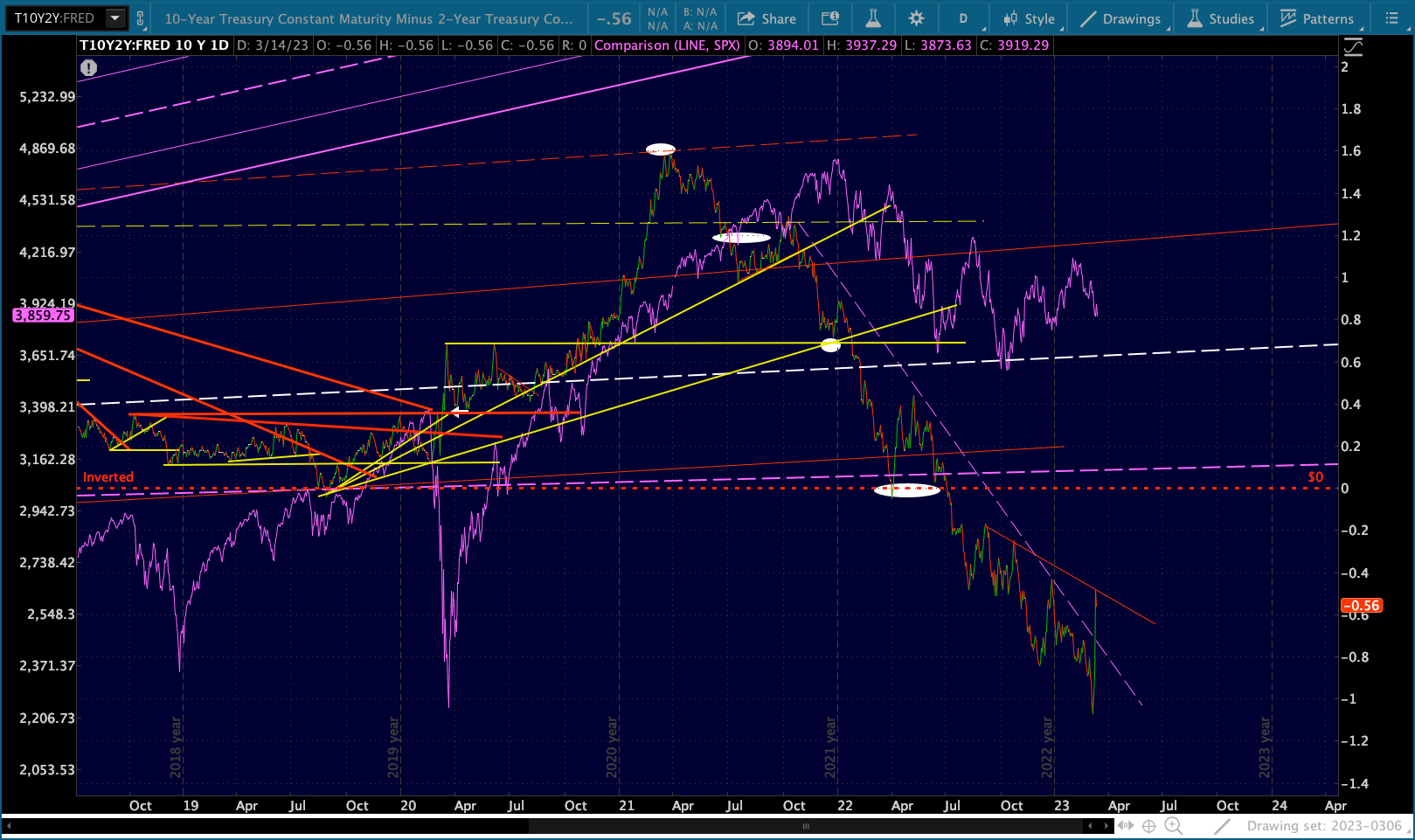Open the symbol dropdown arrow next to T10Y2Y:FRED

[114, 18]
